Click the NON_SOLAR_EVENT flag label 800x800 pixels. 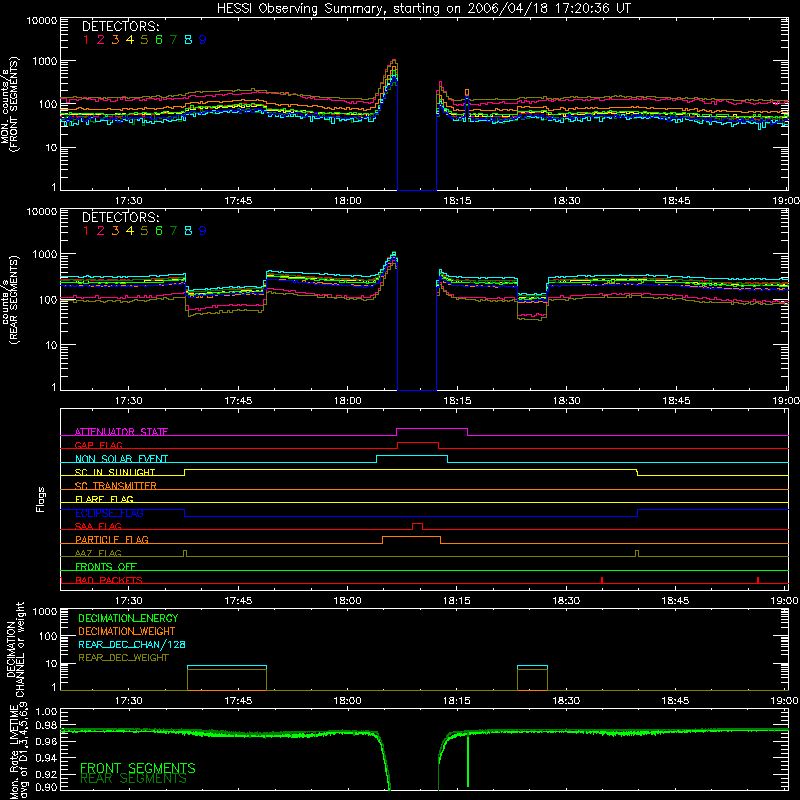point(121,459)
